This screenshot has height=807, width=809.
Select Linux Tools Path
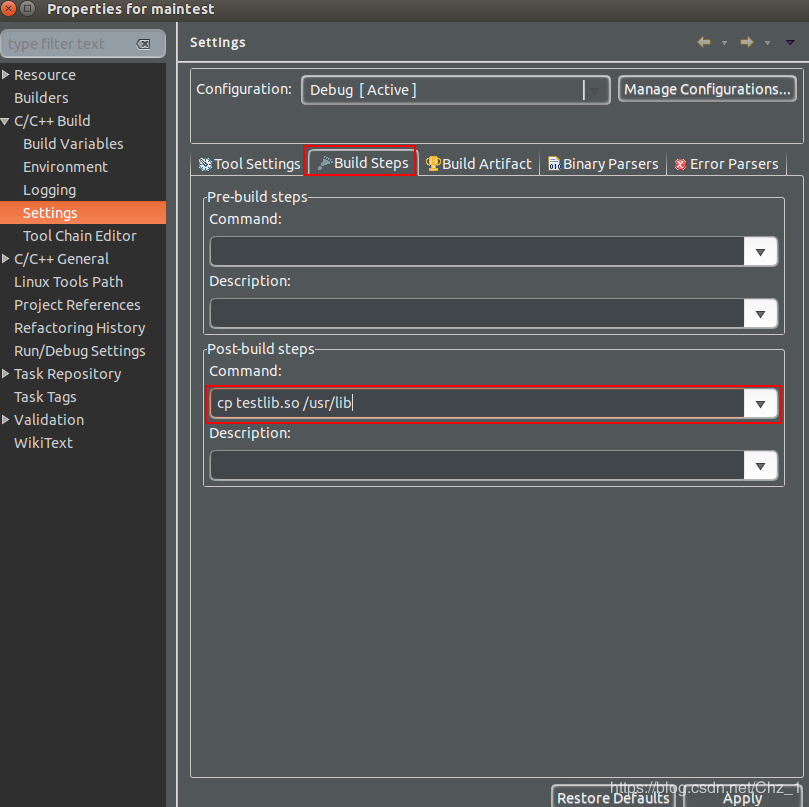(69, 282)
